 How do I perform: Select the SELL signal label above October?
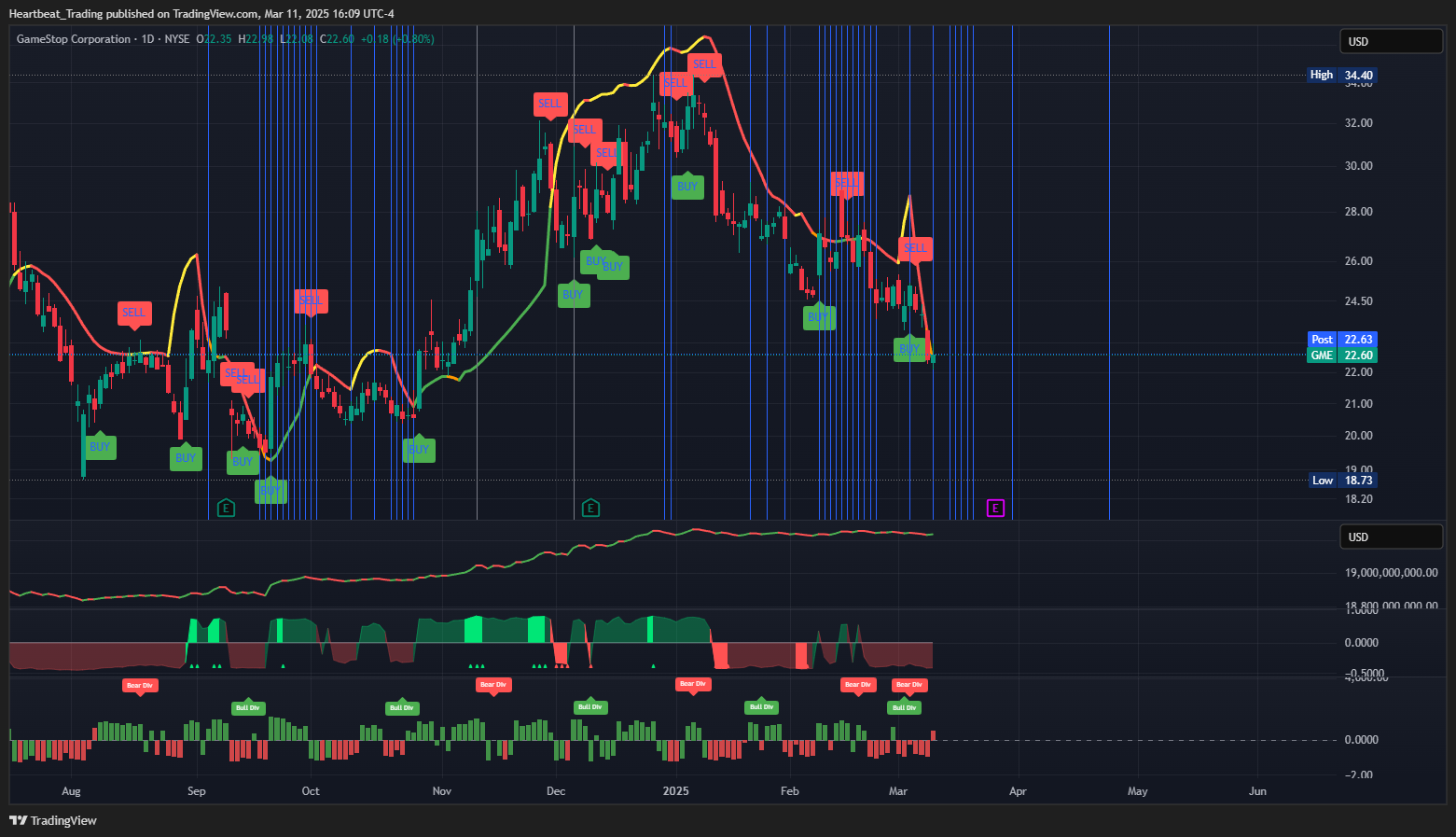(310, 301)
